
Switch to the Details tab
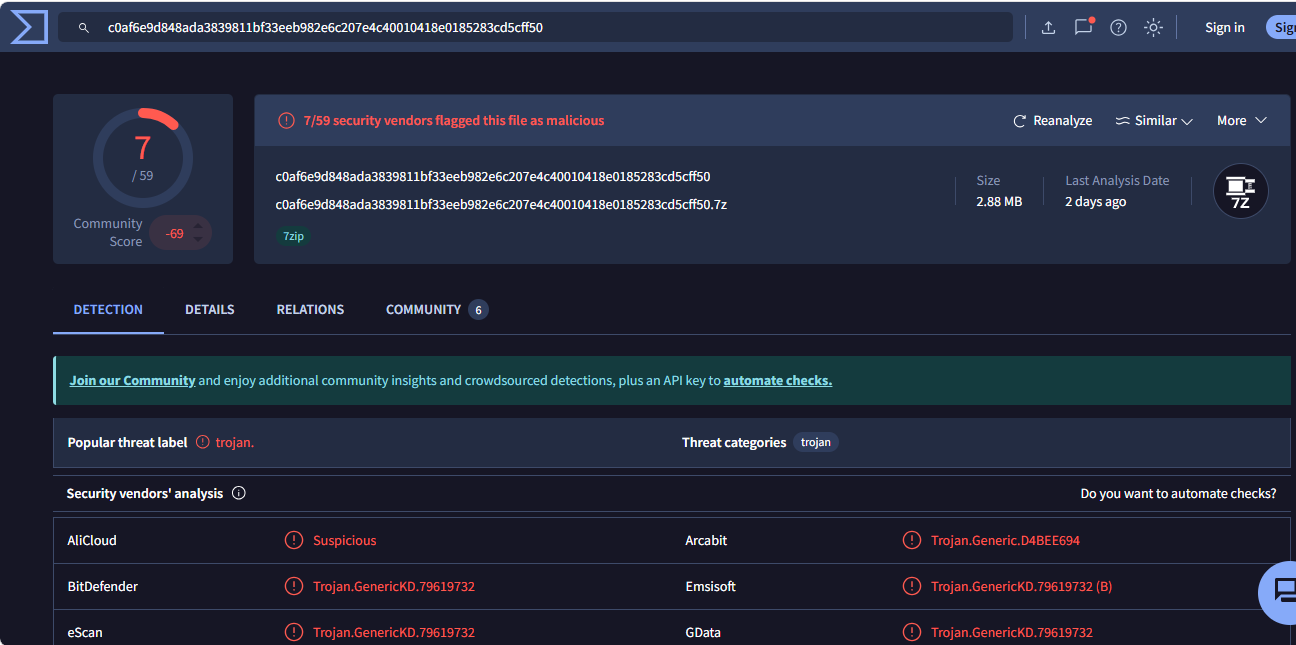point(210,310)
